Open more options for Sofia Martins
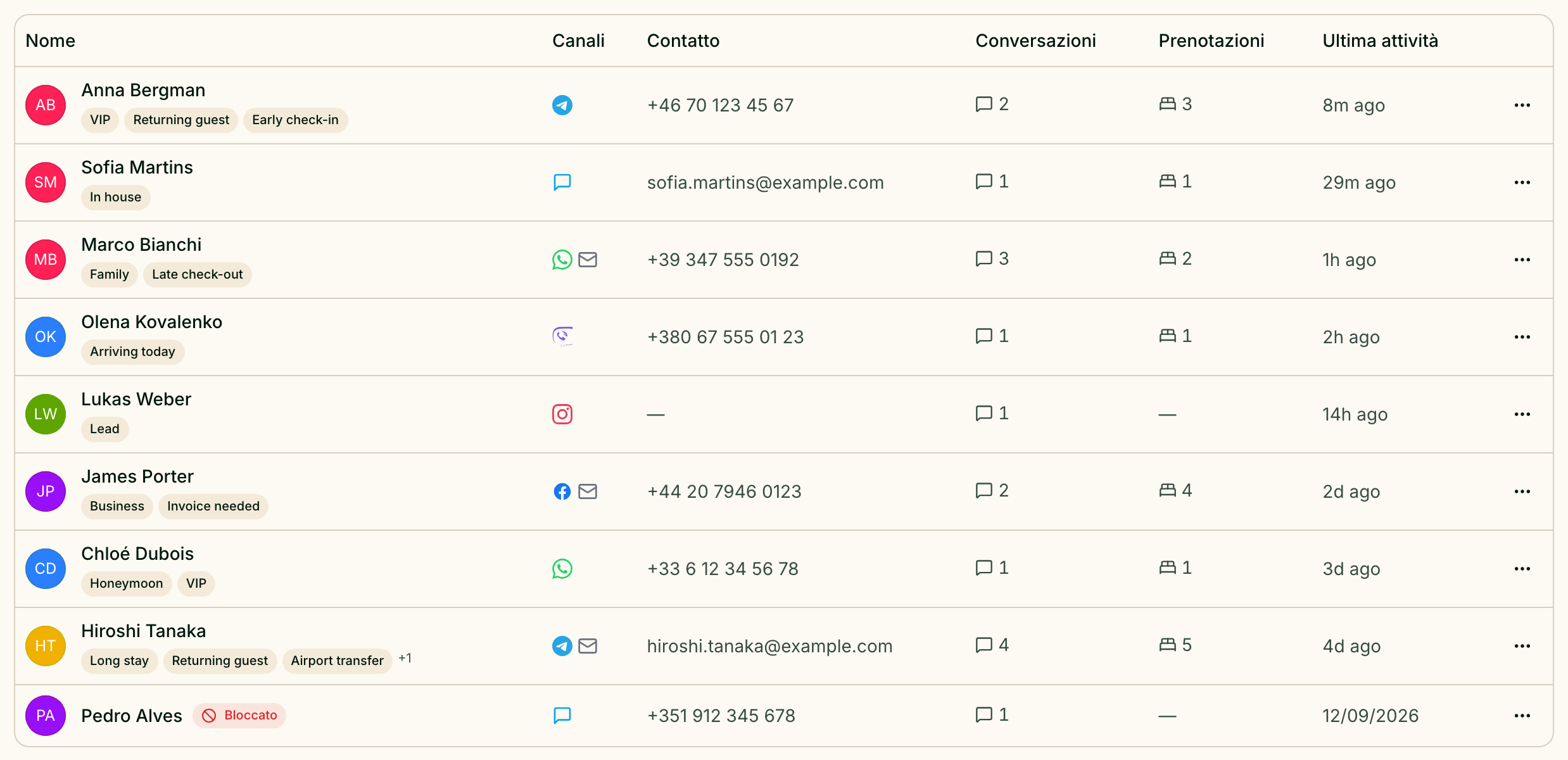1568x760 pixels. tap(1522, 182)
